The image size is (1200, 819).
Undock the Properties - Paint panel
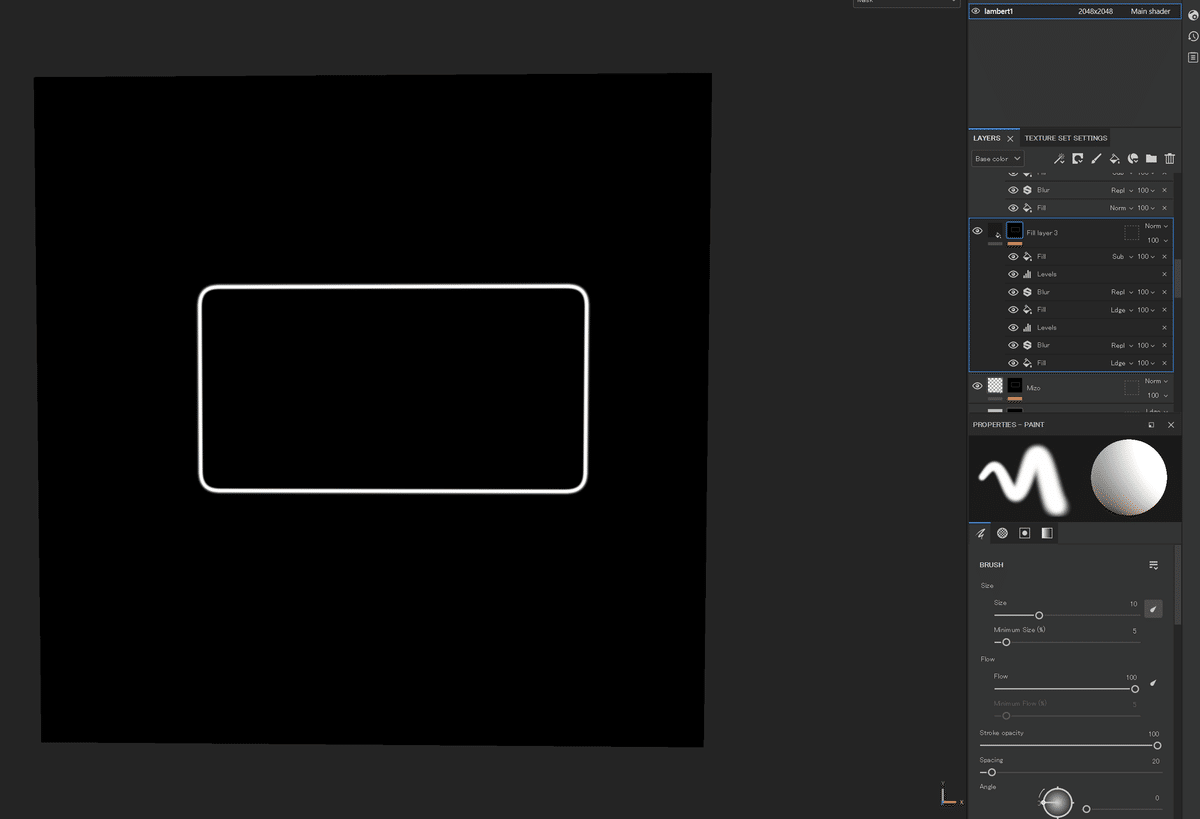coord(1151,425)
